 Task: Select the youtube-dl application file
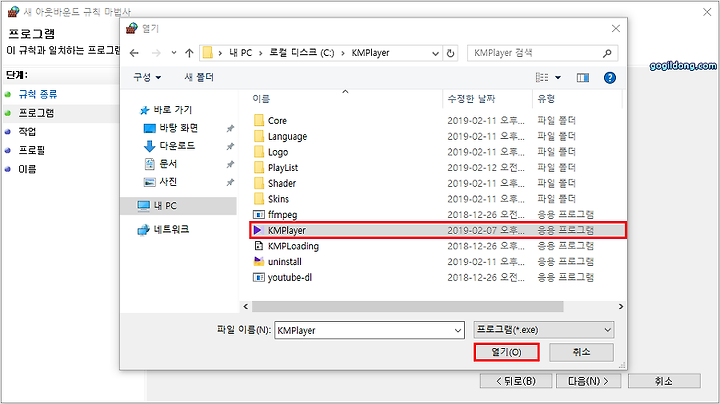(290, 277)
